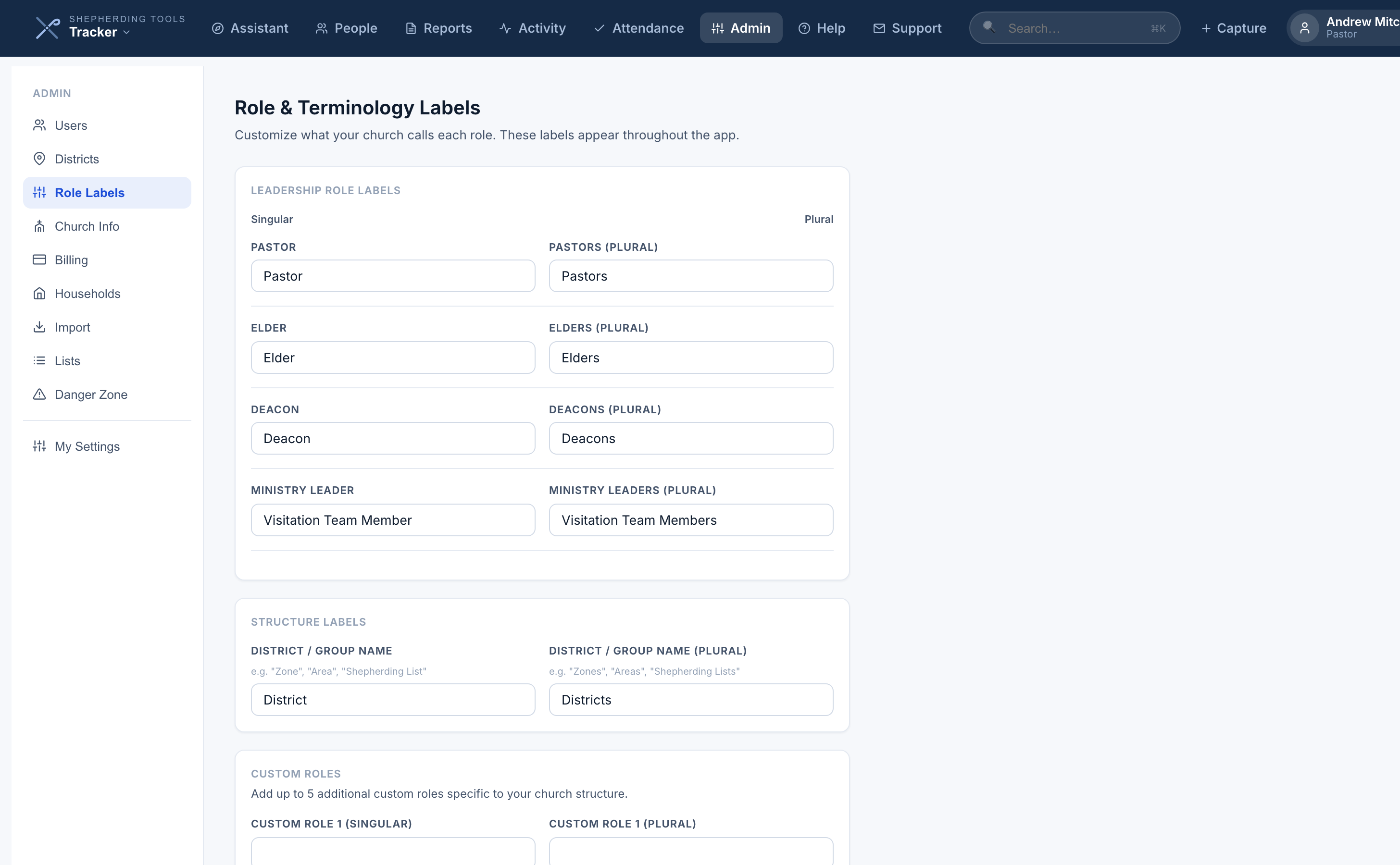Image resolution: width=1400 pixels, height=865 pixels.
Task: Click the Custom Role 1 plural field
Action: pyautogui.click(x=691, y=852)
